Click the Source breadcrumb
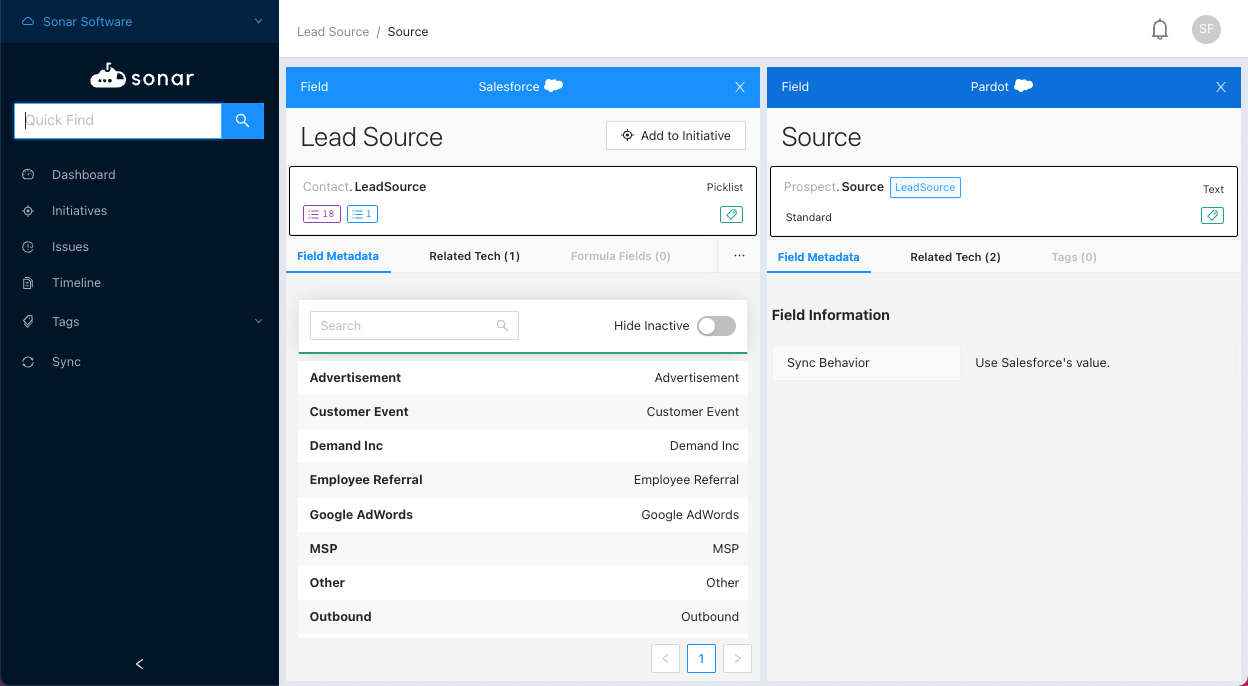The image size is (1248, 686). [x=407, y=32]
